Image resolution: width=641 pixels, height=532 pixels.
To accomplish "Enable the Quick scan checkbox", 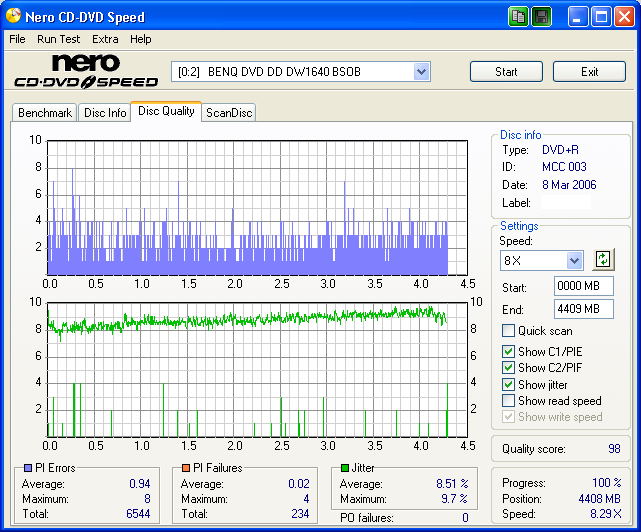I will click(509, 331).
